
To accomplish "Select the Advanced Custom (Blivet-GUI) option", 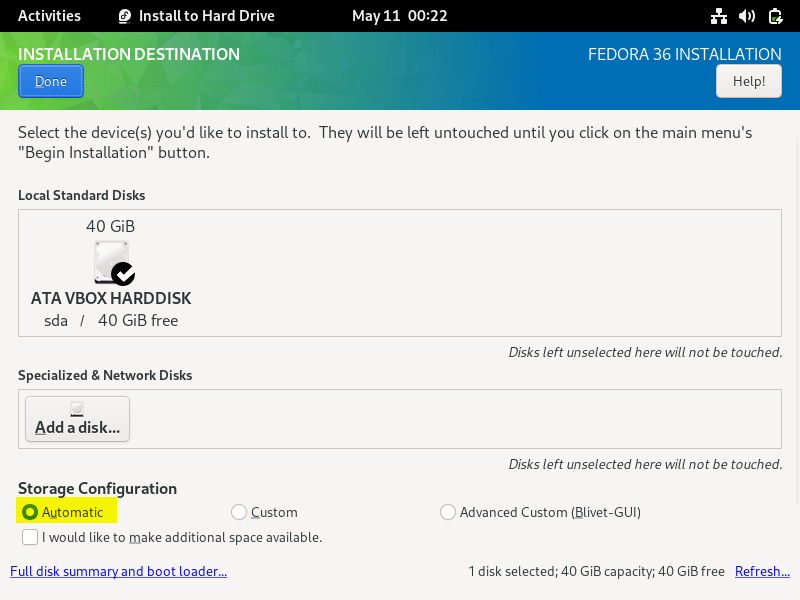I will pyautogui.click(x=448, y=511).
